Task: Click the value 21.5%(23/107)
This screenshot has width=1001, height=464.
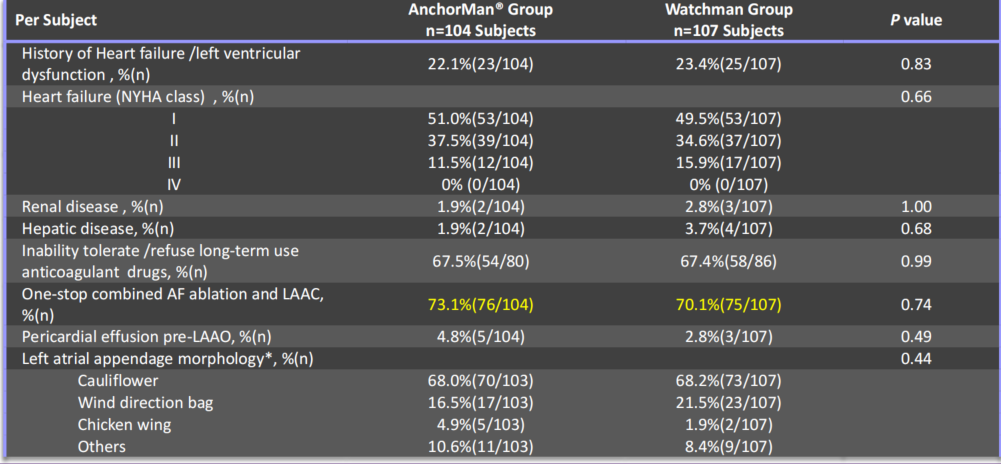Action: pyautogui.click(x=728, y=403)
